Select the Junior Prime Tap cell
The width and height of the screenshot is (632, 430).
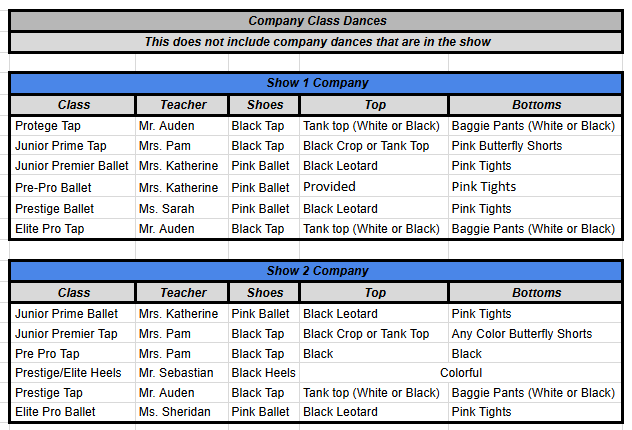pyautogui.click(x=73, y=146)
